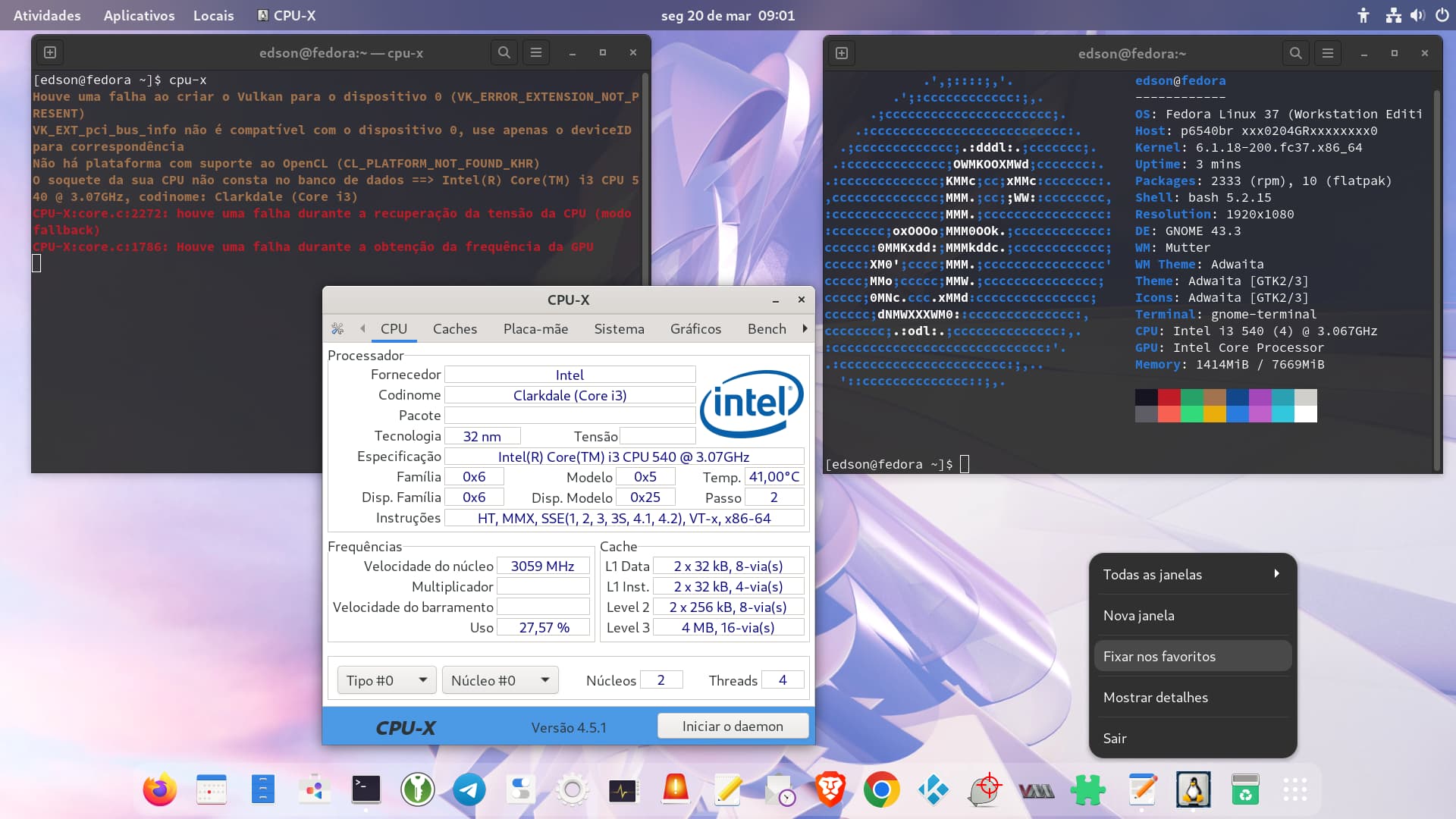Launch Google Chrome from the dock

881,790
